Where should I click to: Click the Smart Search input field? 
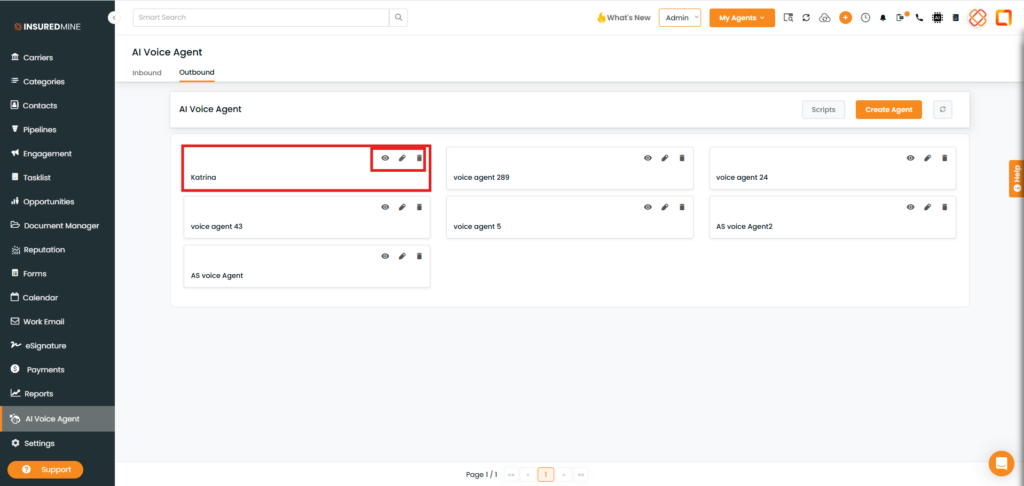pyautogui.click(x=260, y=18)
